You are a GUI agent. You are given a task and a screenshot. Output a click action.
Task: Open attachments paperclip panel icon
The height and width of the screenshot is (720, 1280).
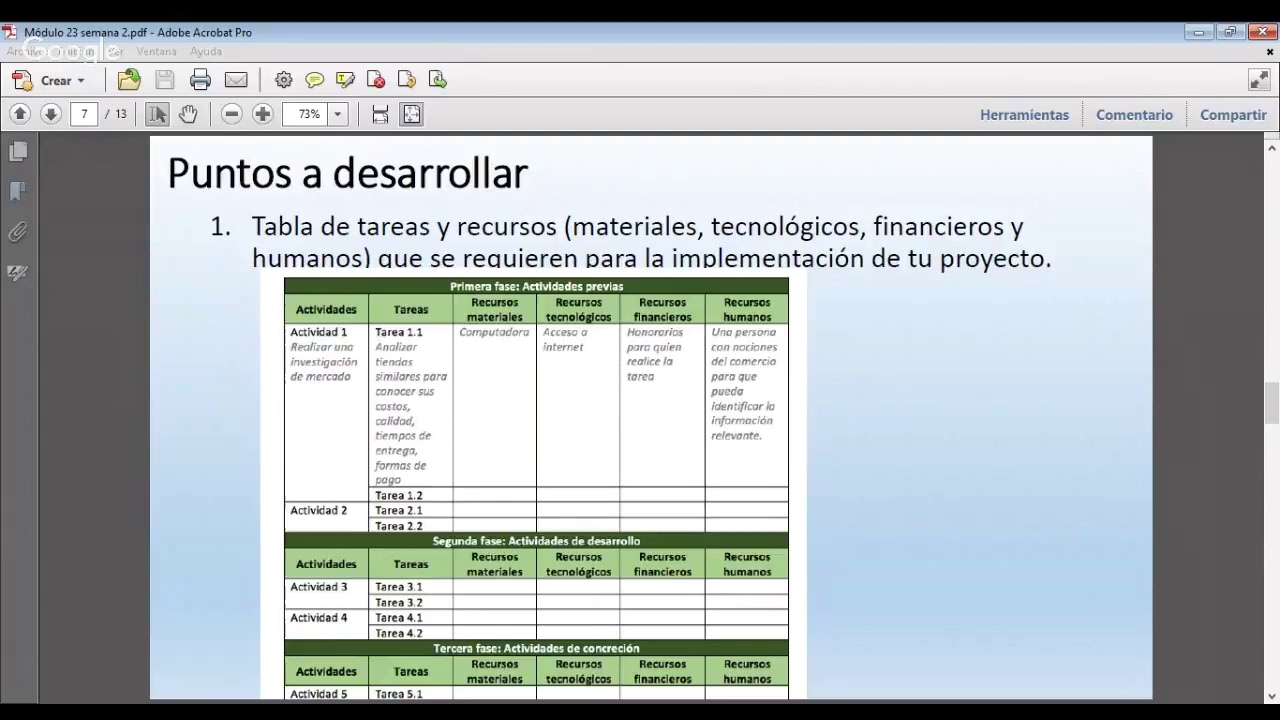[x=18, y=232]
